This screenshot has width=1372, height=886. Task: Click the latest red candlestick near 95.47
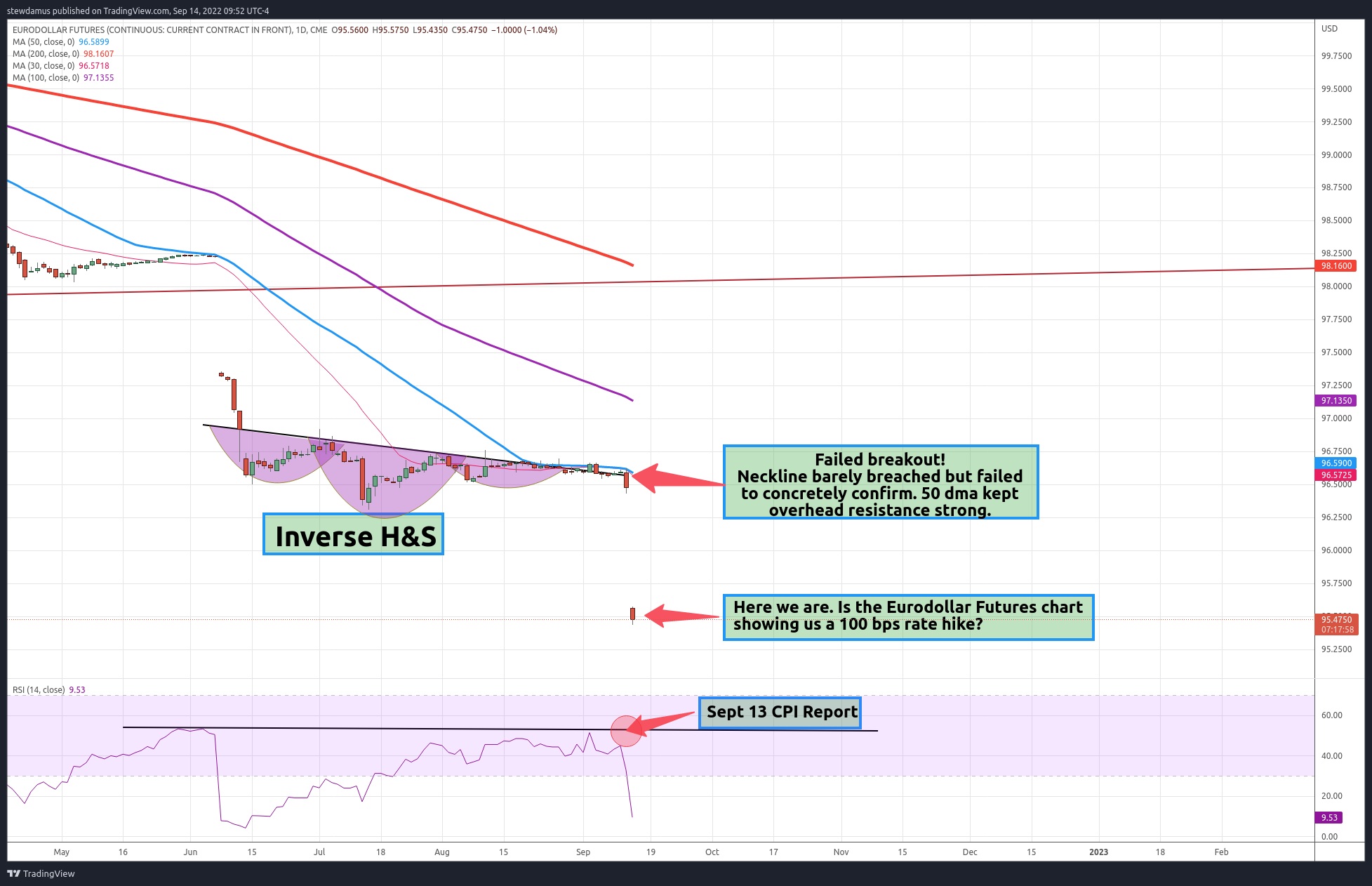point(632,614)
